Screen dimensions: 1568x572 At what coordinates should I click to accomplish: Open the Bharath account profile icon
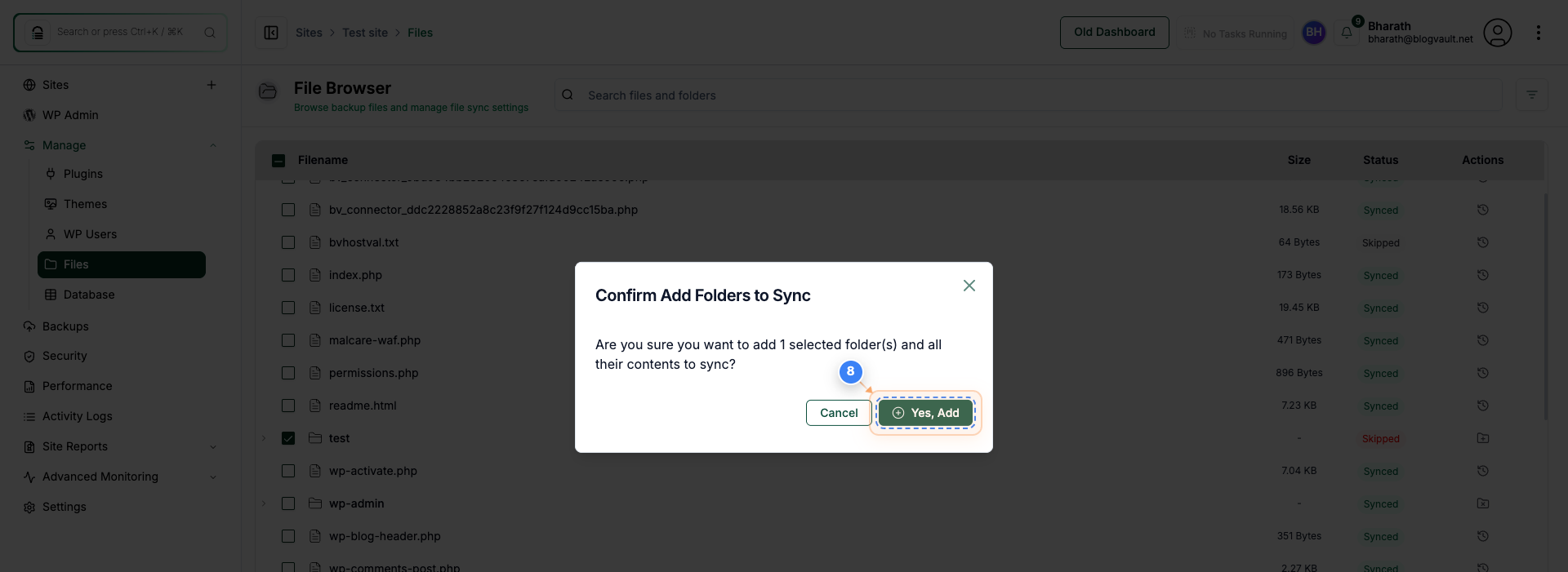pyautogui.click(x=1498, y=33)
